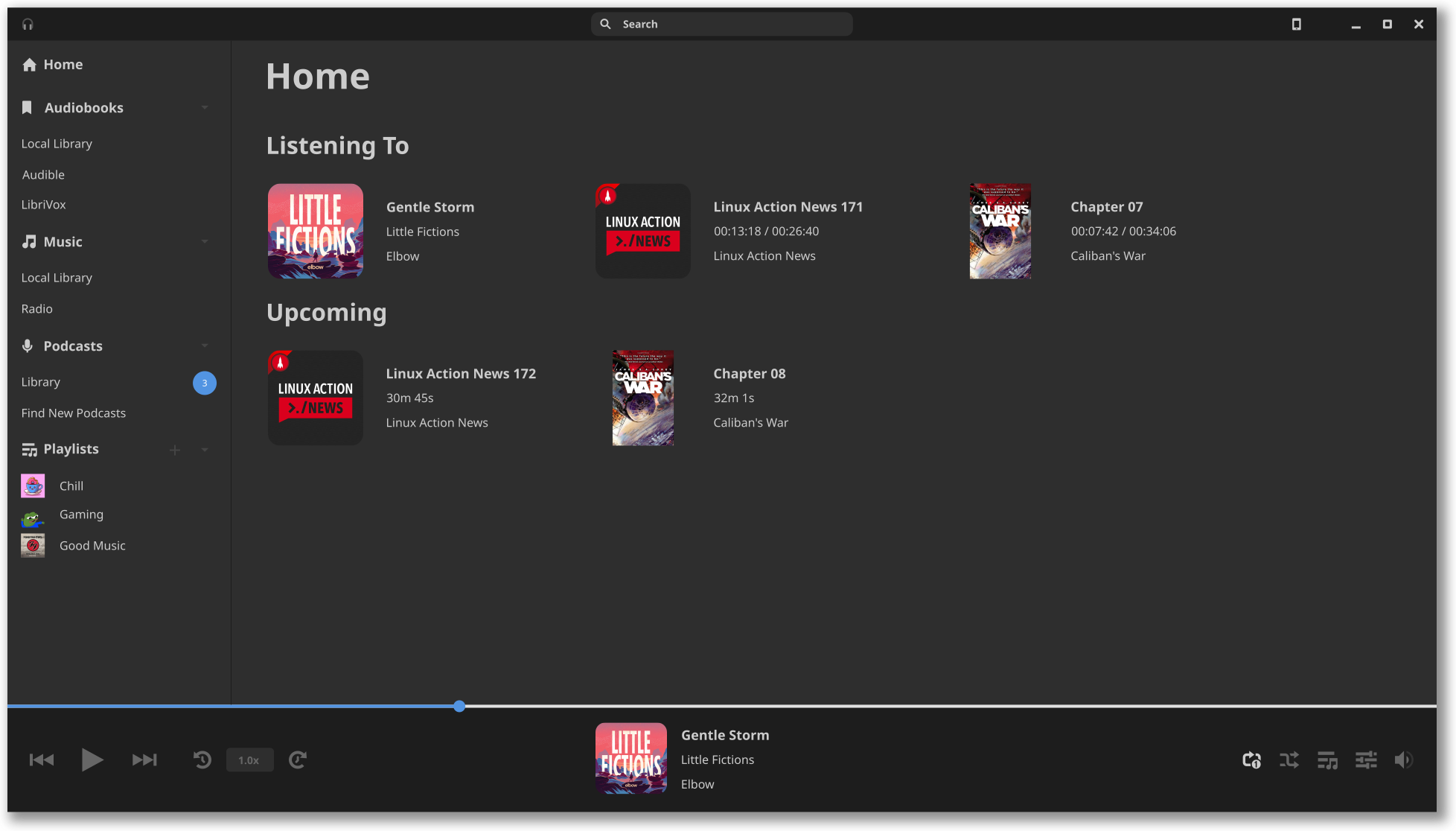1456x831 pixels.
Task: Change the 1.0x playback speed
Action: point(249,760)
